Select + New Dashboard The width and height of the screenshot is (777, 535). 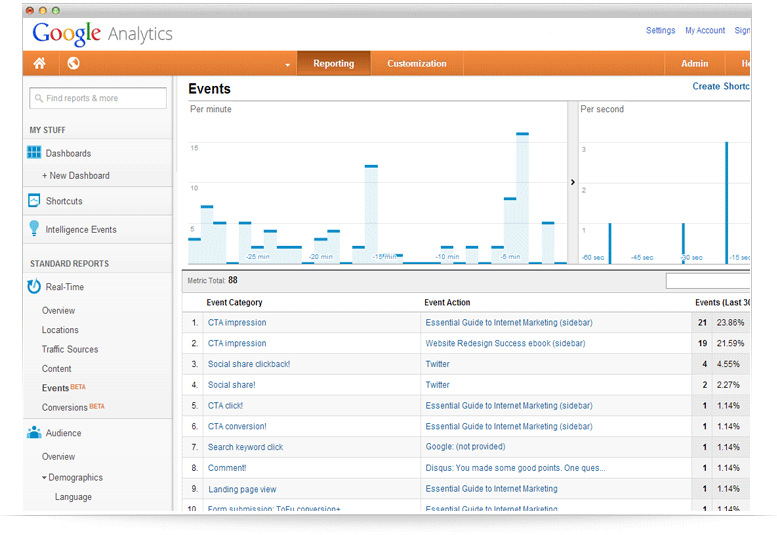pyautogui.click(x=76, y=175)
